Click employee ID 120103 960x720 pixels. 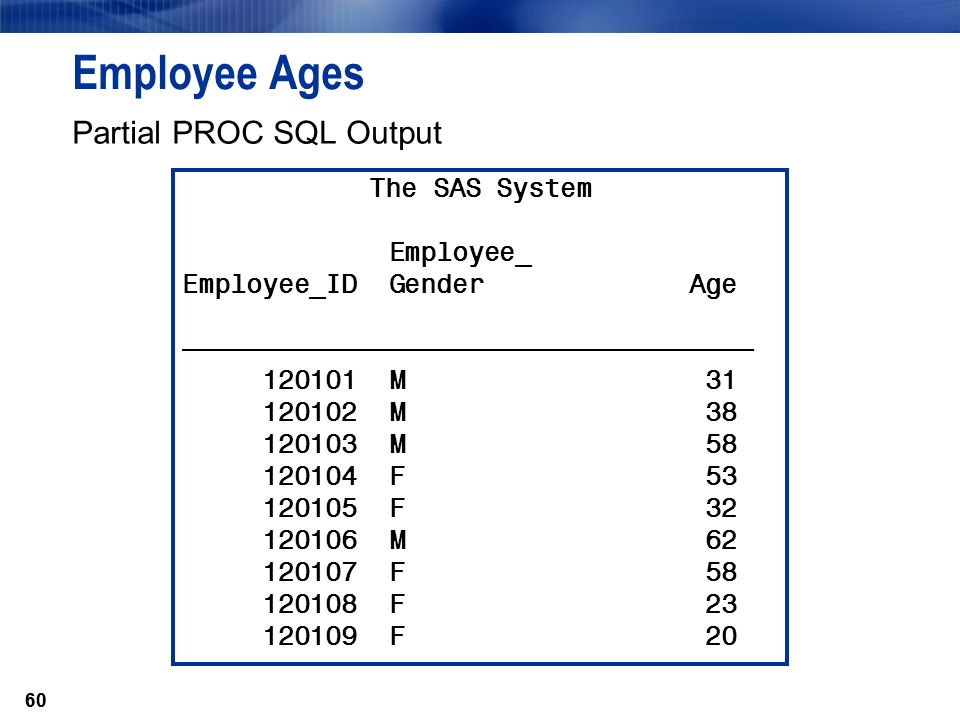[310, 444]
